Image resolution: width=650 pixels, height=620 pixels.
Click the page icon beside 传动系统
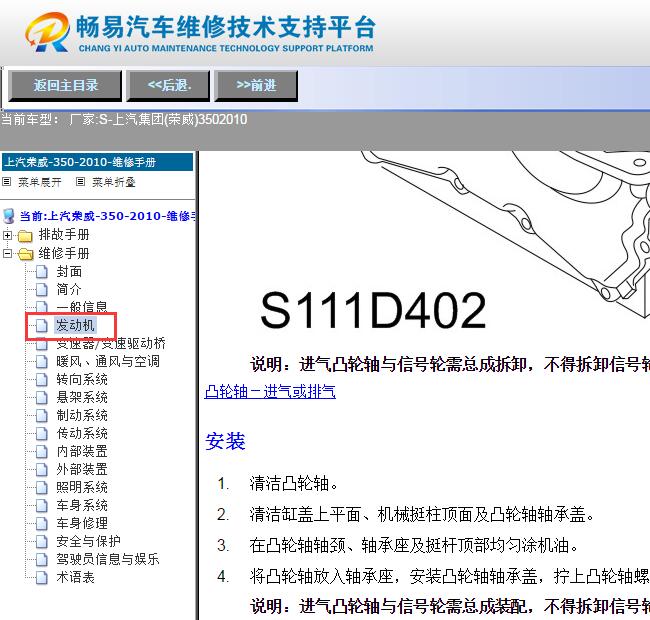(41, 434)
